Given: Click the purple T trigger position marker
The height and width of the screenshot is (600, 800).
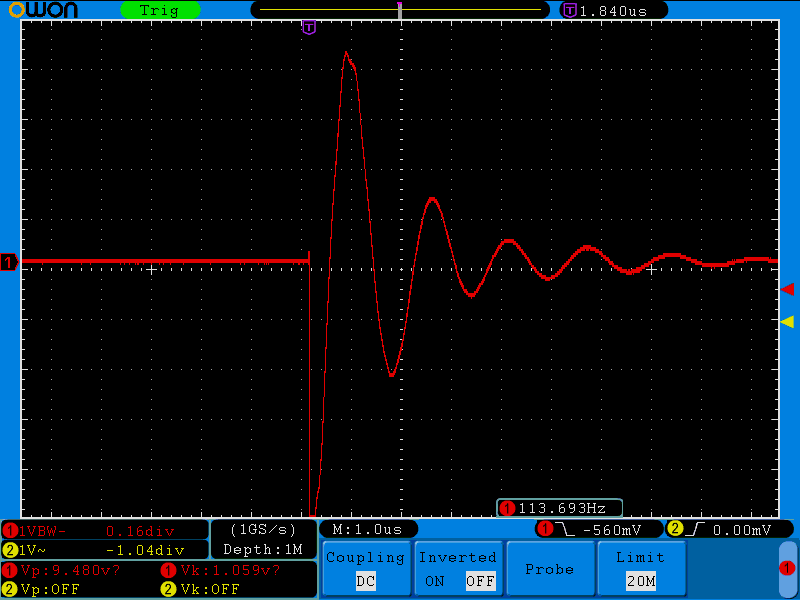Looking at the screenshot, I should [x=309, y=28].
